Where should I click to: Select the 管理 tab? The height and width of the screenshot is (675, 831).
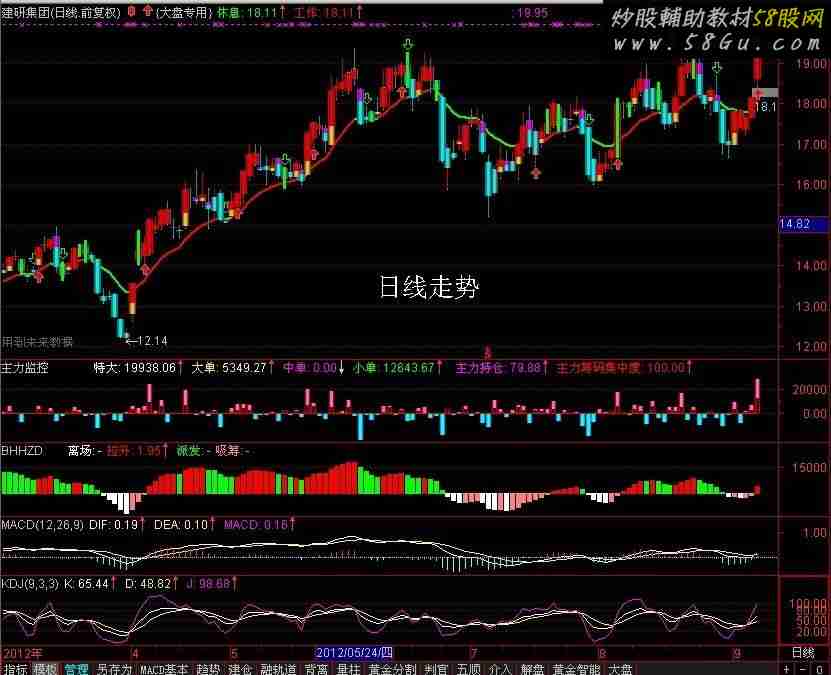tap(76, 669)
